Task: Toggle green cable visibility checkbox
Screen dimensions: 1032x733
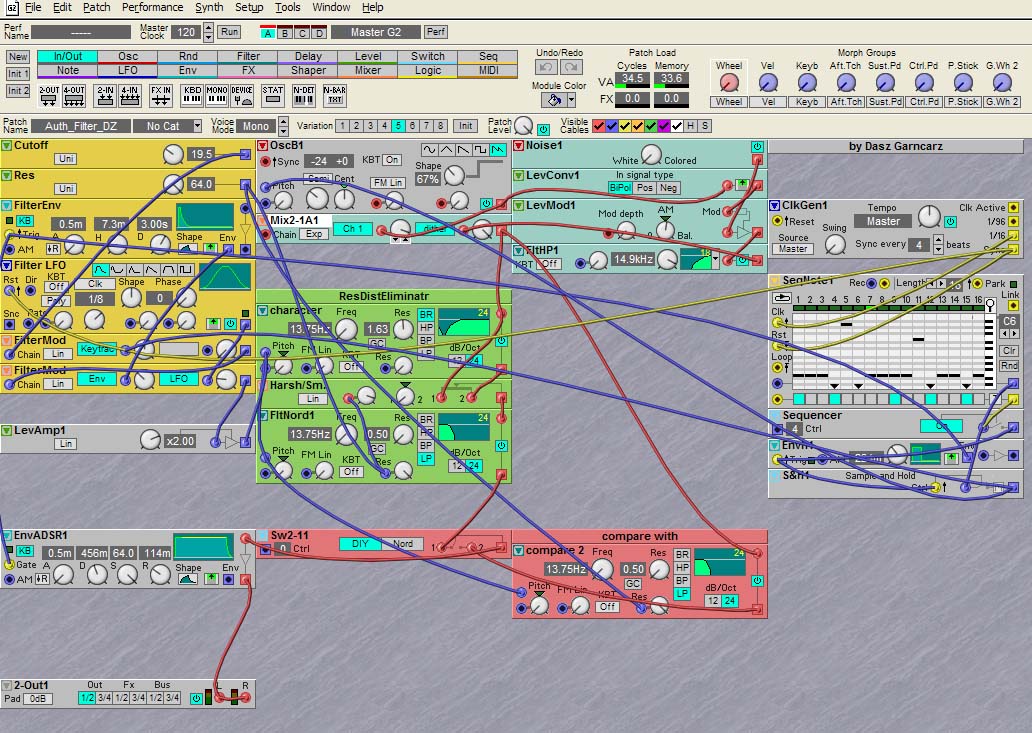Action: (651, 126)
